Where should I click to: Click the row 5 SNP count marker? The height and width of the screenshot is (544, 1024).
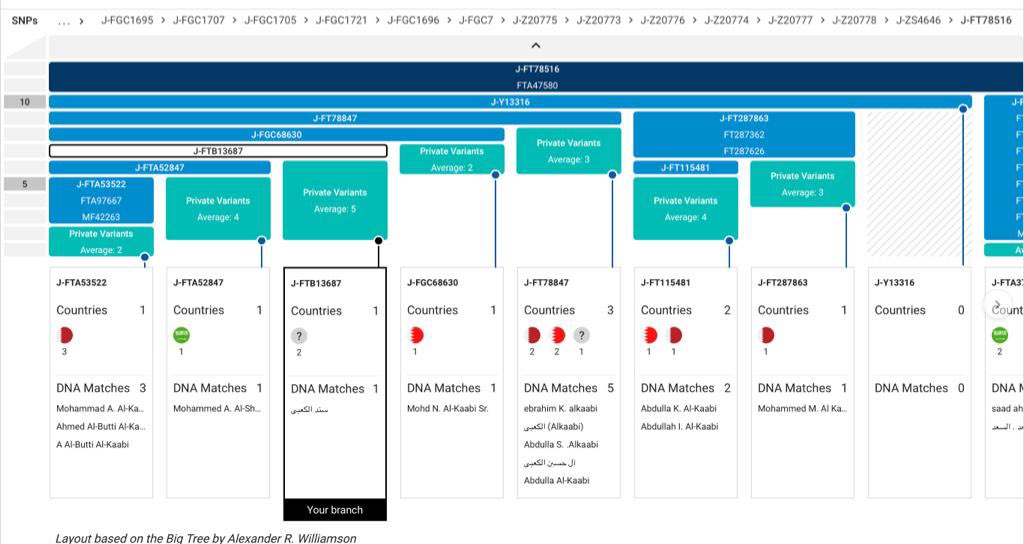(x=25, y=184)
